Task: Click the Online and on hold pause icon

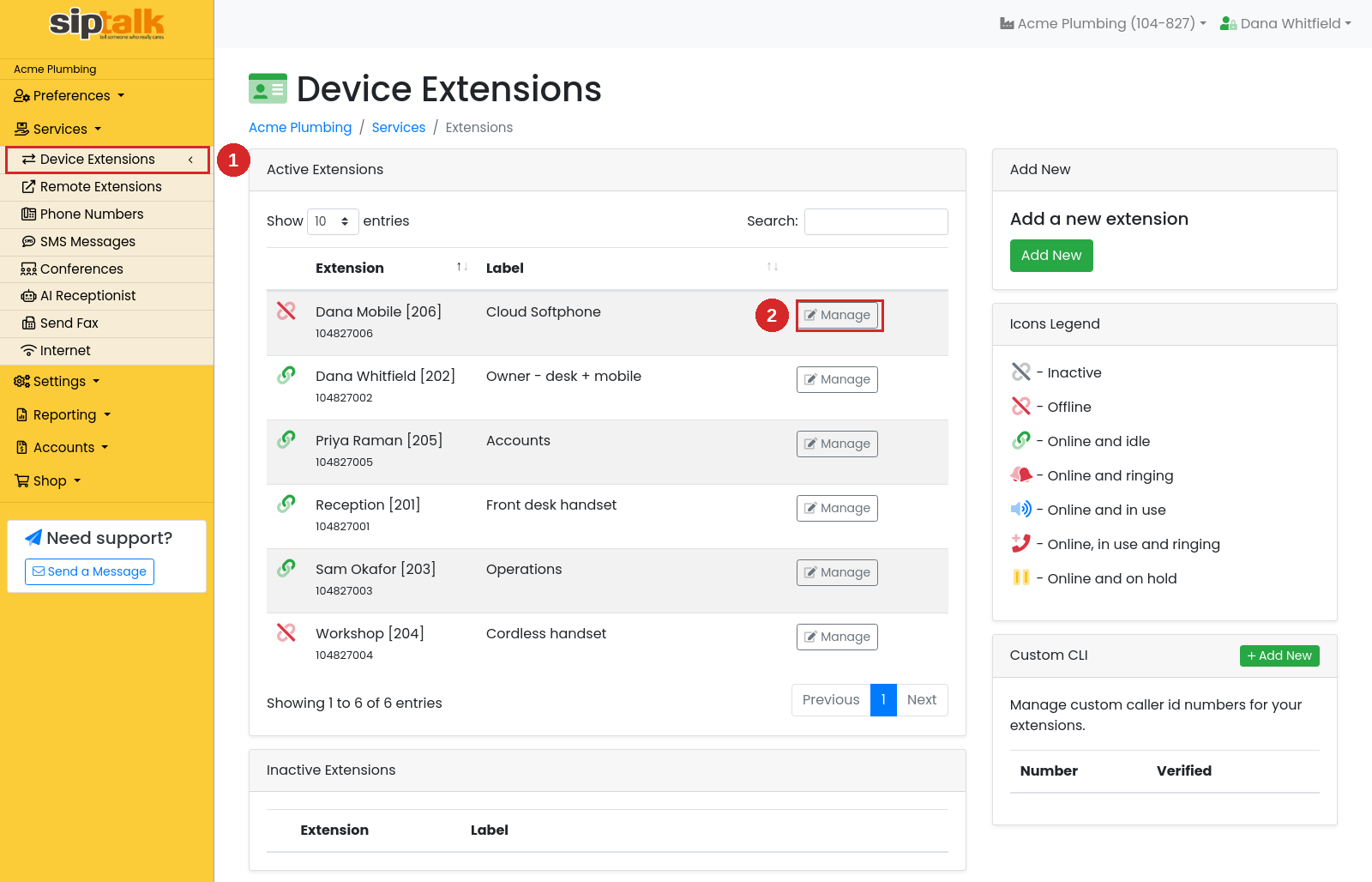Action: tap(1020, 577)
